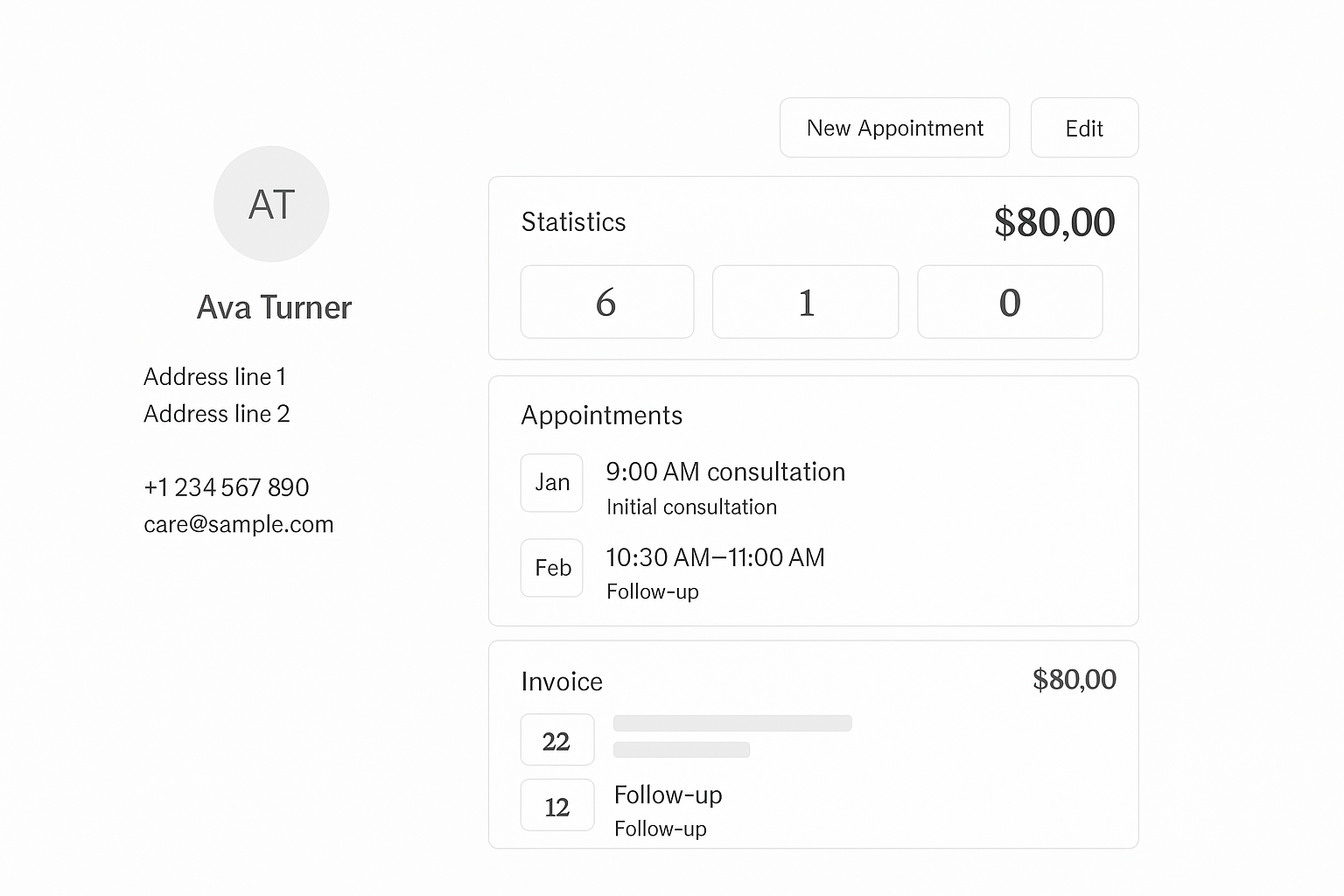The width and height of the screenshot is (1344, 896).
Task: Click the statistic box showing 6
Action: click(x=606, y=301)
